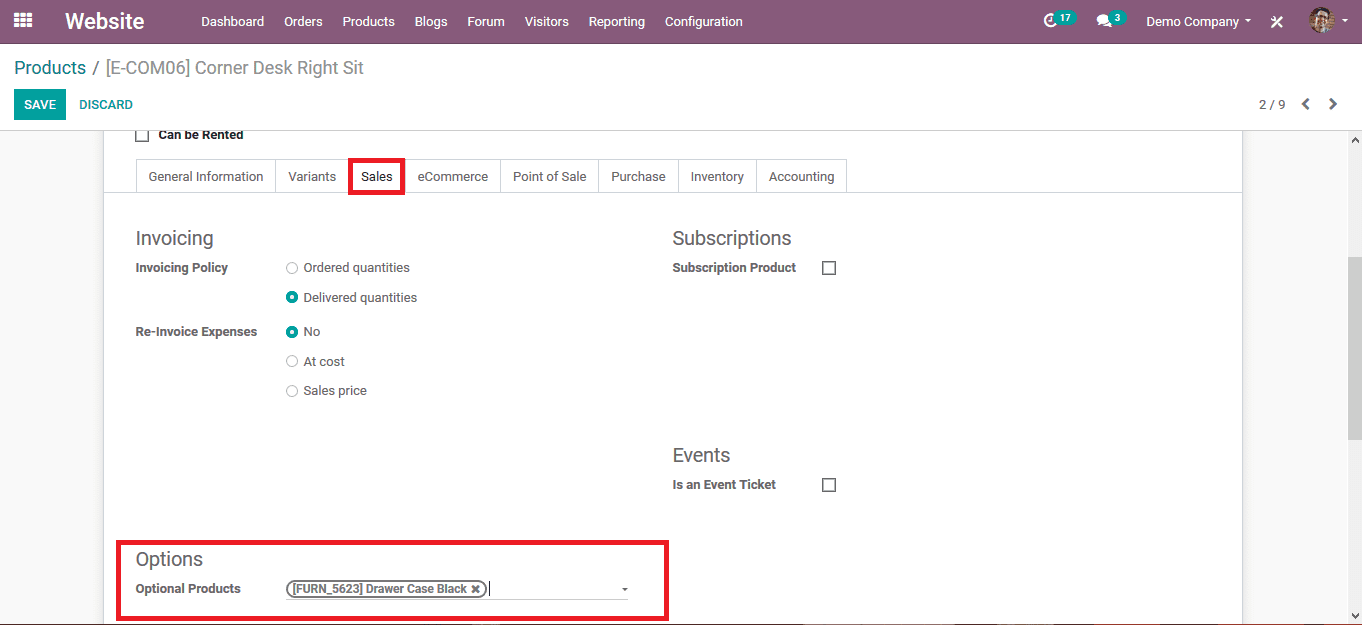Open the Demo Company switcher dropdown
This screenshot has height=625, width=1365.
click(x=1198, y=21)
